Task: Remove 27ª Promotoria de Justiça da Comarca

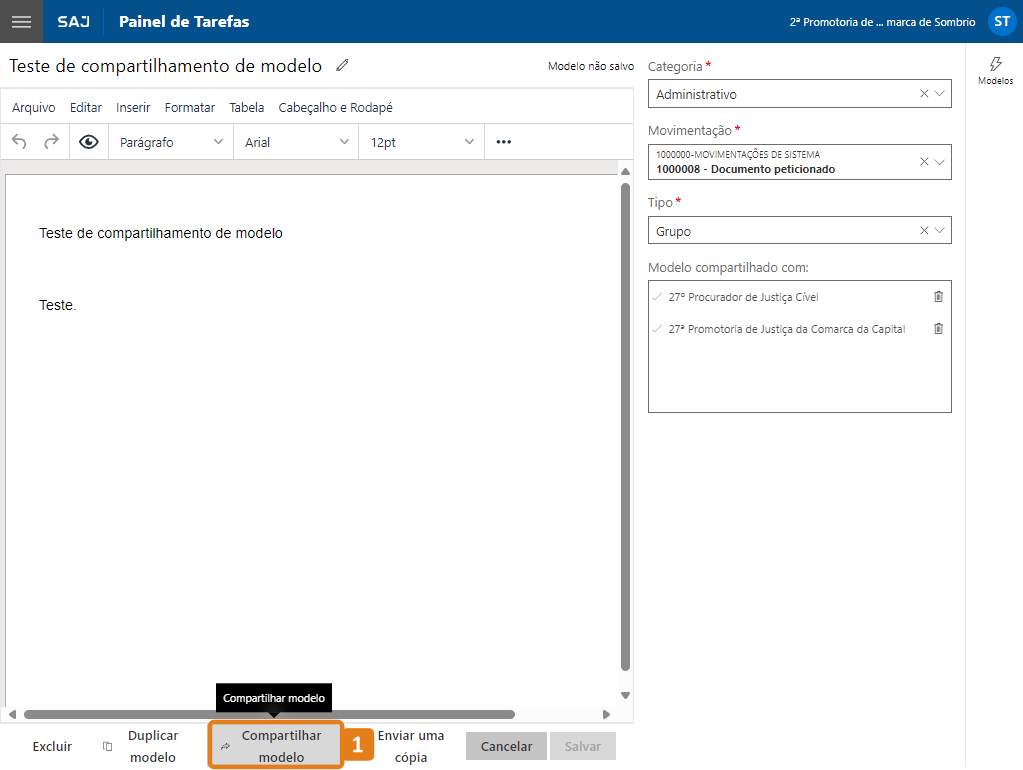Action: [937, 328]
